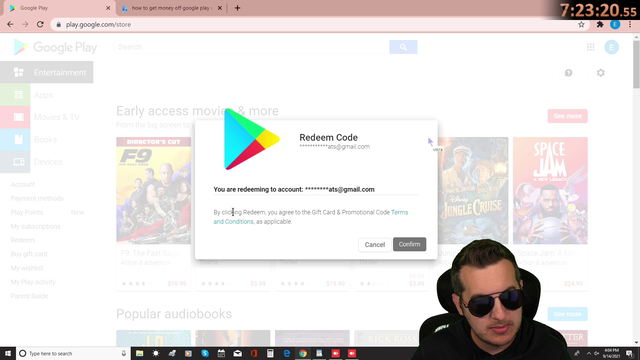Open the Space Jam movie poster

tap(550, 190)
